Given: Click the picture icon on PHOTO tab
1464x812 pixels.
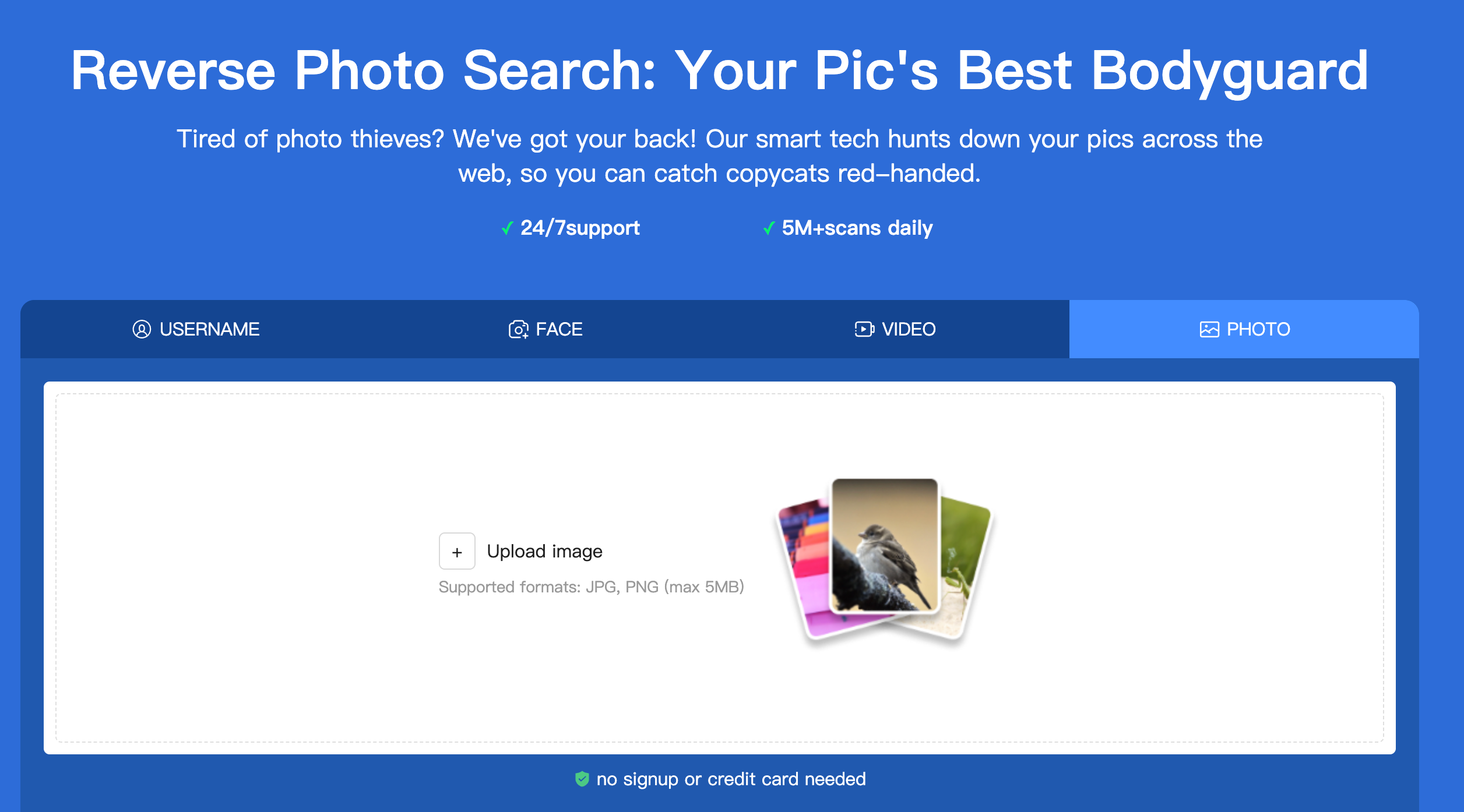Looking at the screenshot, I should pyautogui.click(x=1209, y=329).
